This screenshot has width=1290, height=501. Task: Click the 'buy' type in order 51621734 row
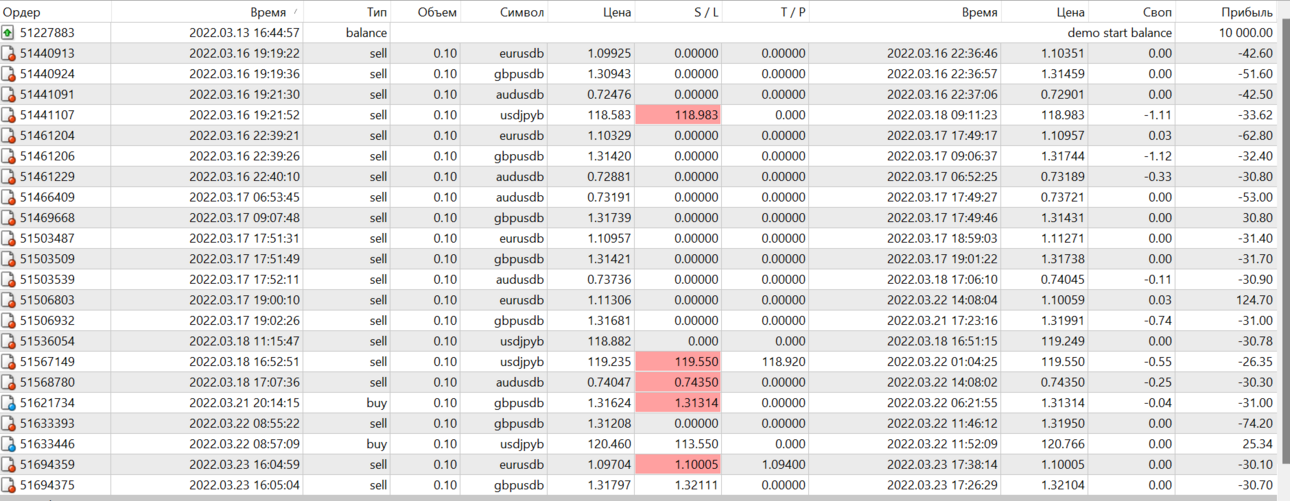377,403
